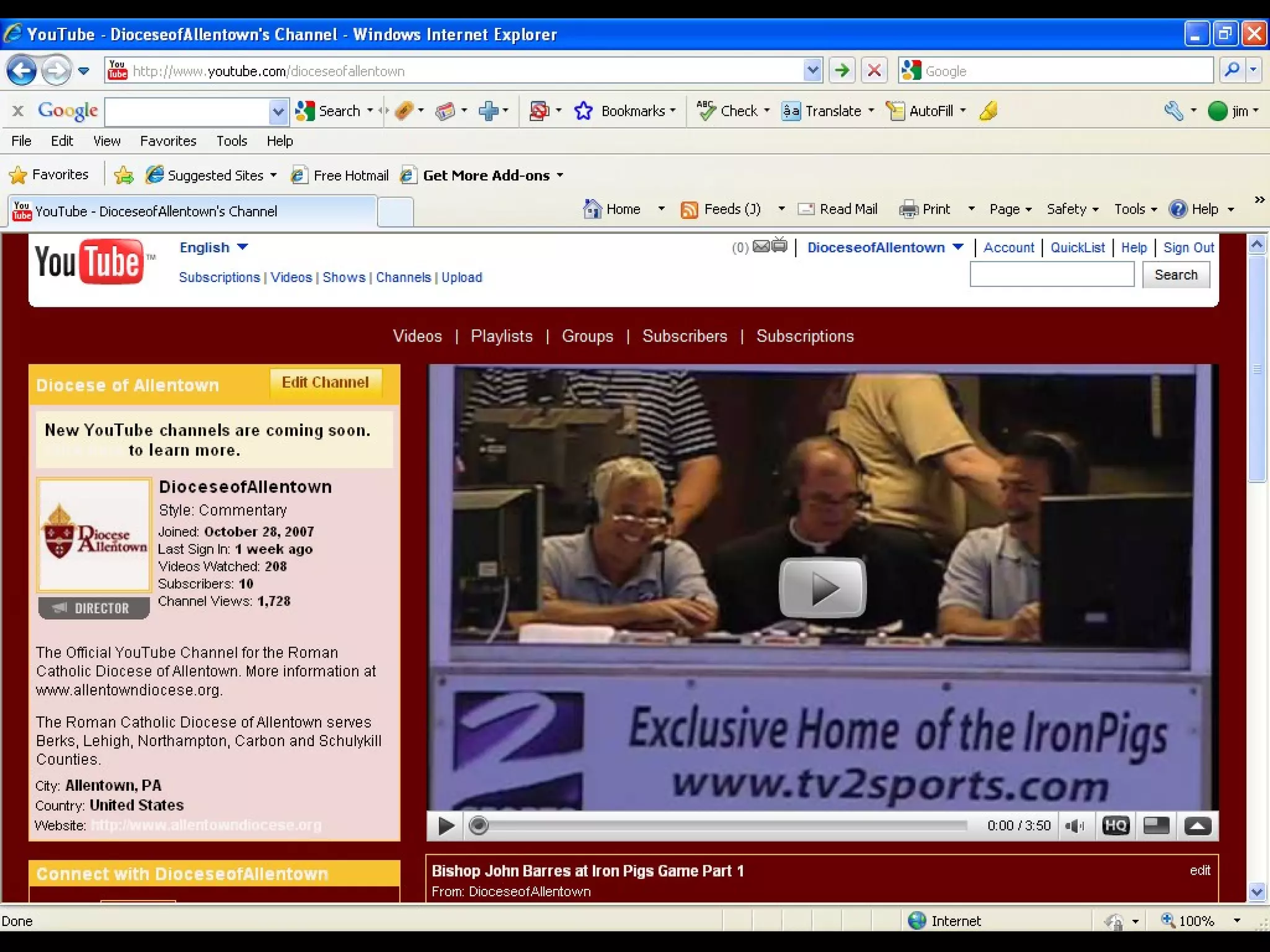Click the Sign Out link
The image size is (1270, 952).
pos(1188,248)
